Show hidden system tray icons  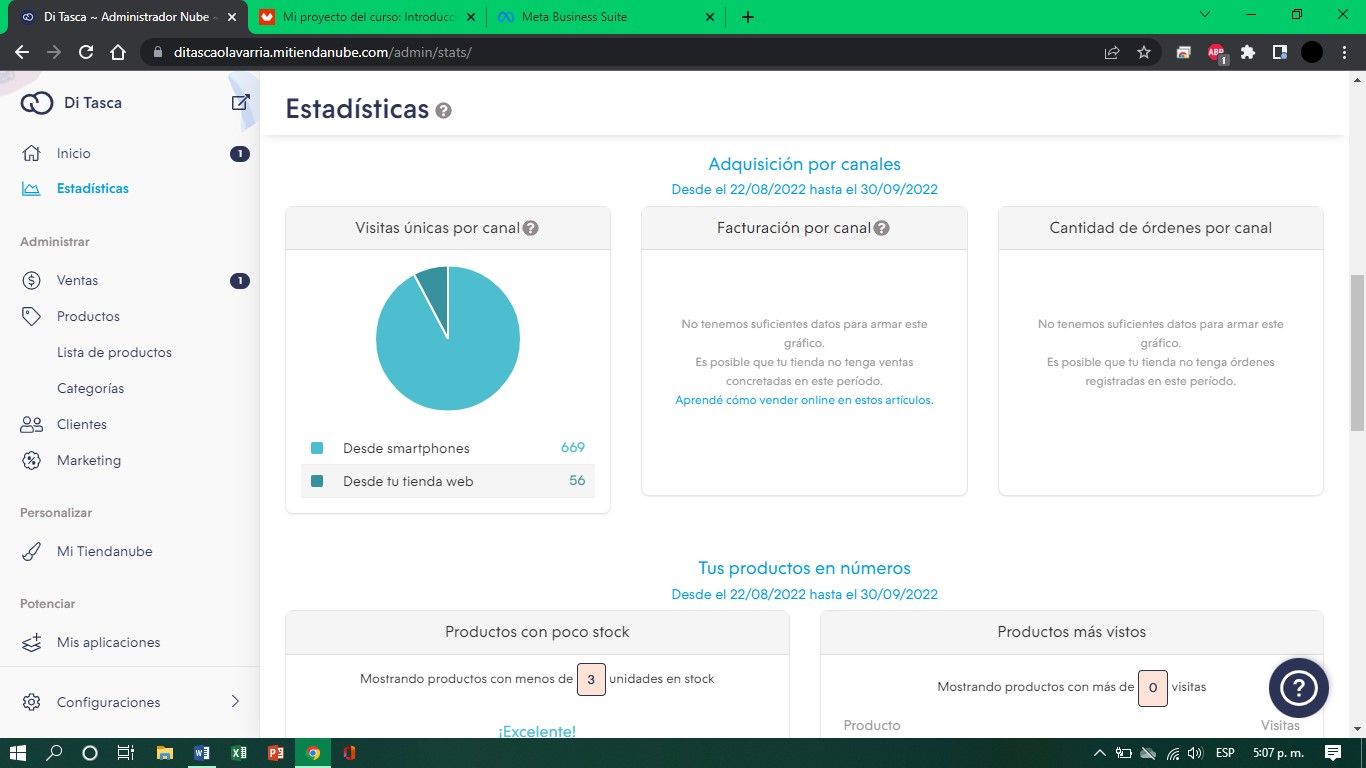(x=1100, y=753)
